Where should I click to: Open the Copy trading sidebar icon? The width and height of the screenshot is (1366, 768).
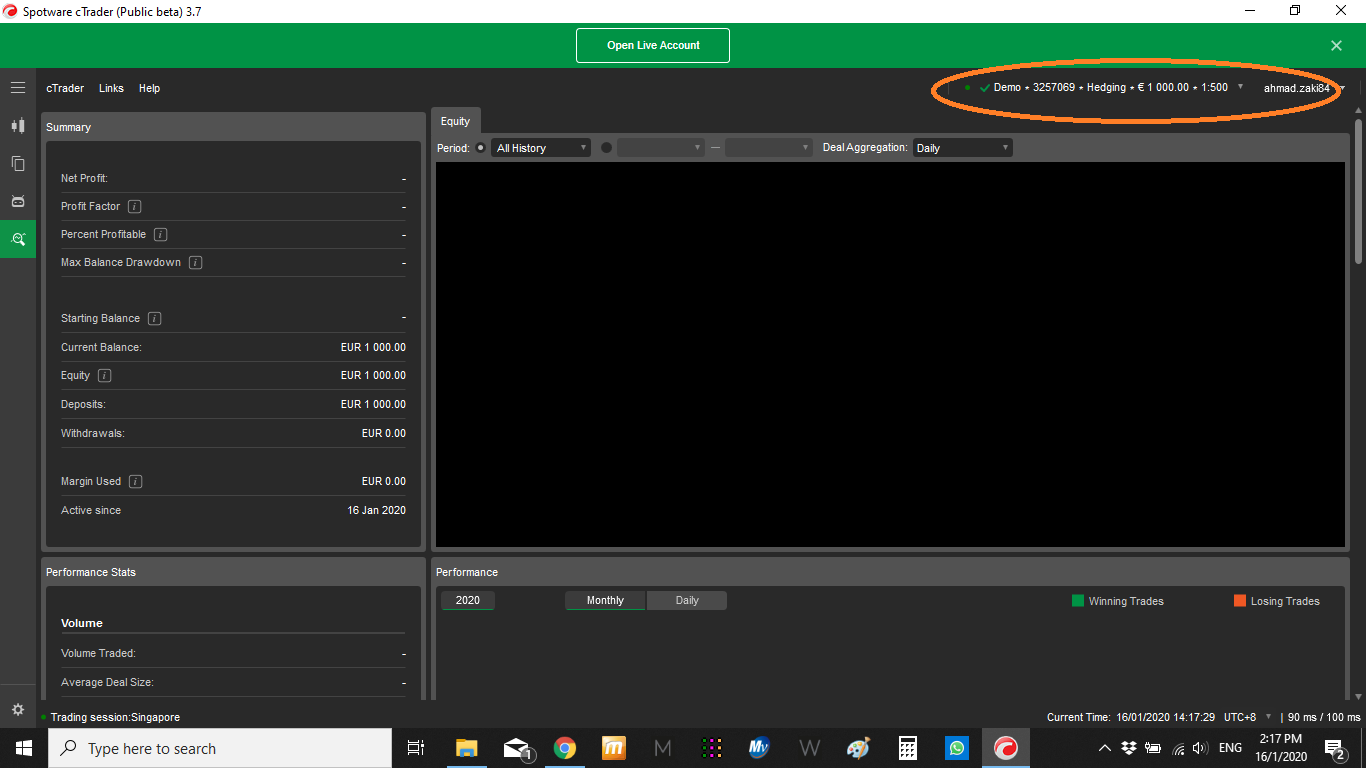click(x=18, y=163)
